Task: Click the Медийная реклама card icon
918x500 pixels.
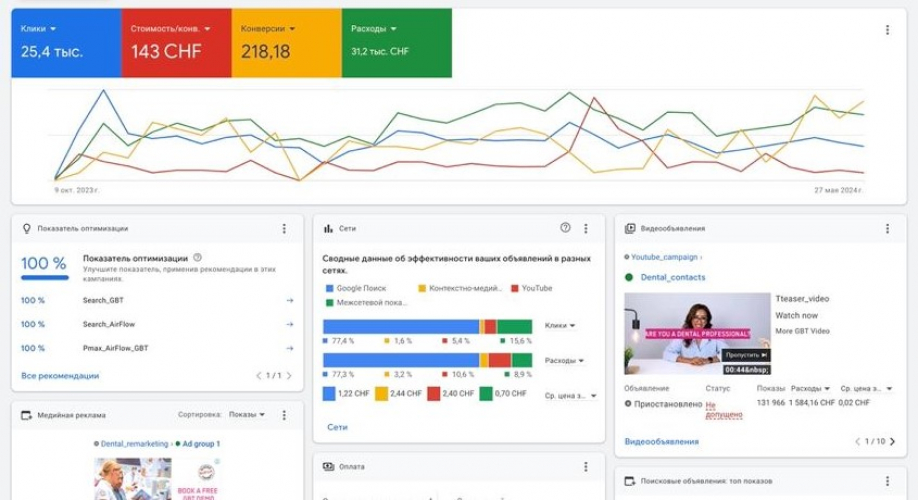Action: (x=26, y=415)
